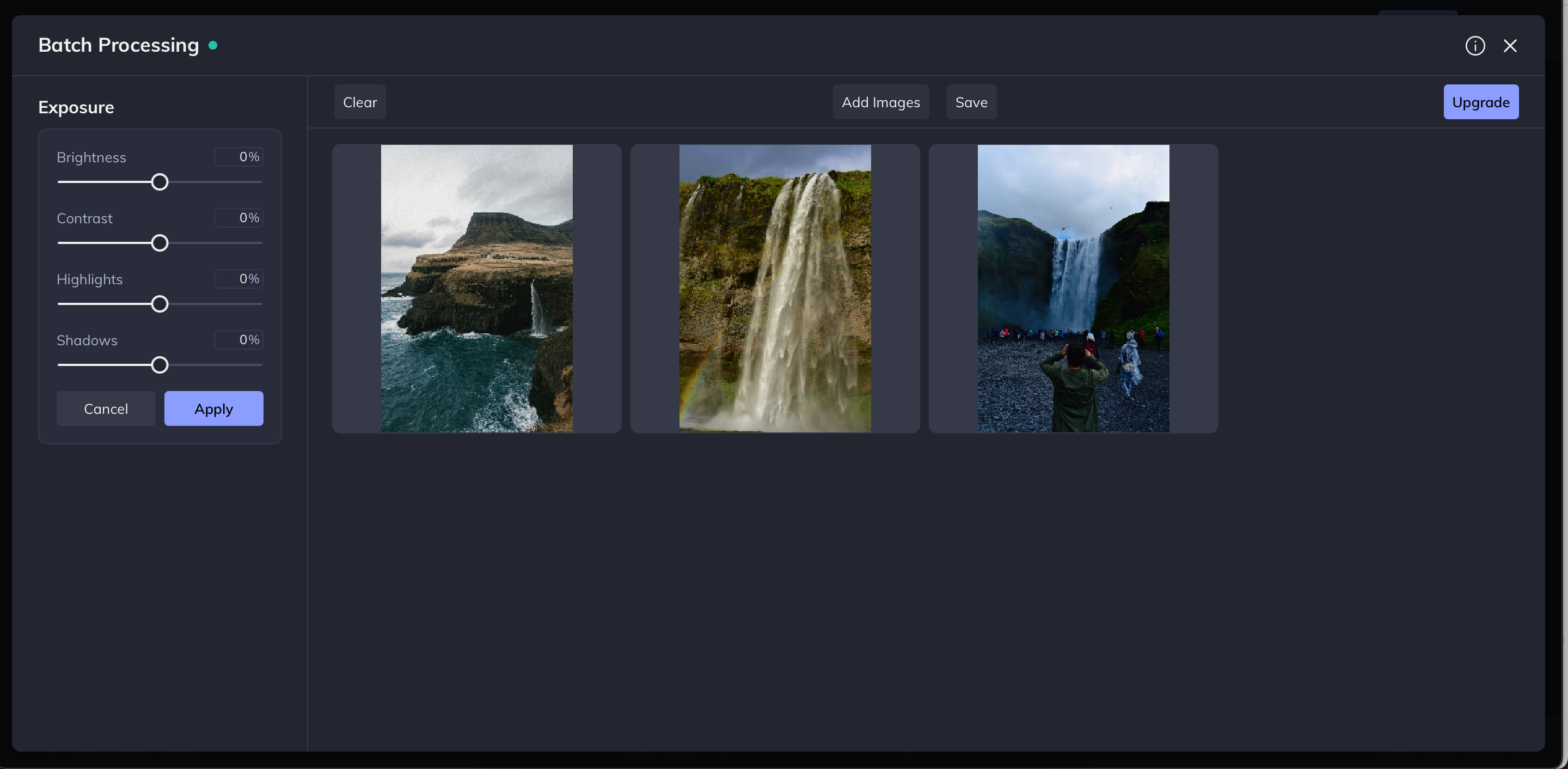Select the close-up waterfall with rainbow thumbnail
Image resolution: width=1568 pixels, height=769 pixels.
pos(775,289)
